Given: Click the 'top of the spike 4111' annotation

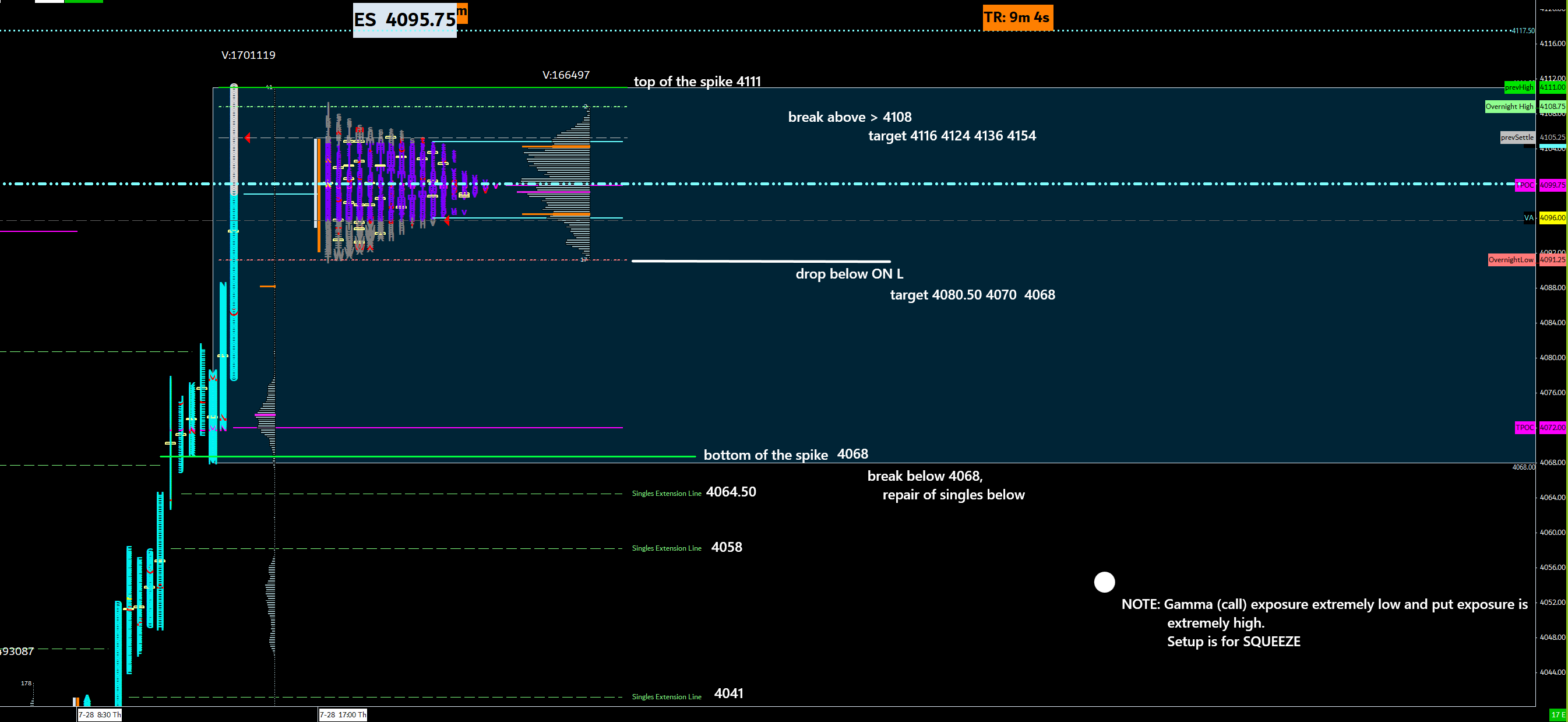Looking at the screenshot, I should [x=697, y=82].
